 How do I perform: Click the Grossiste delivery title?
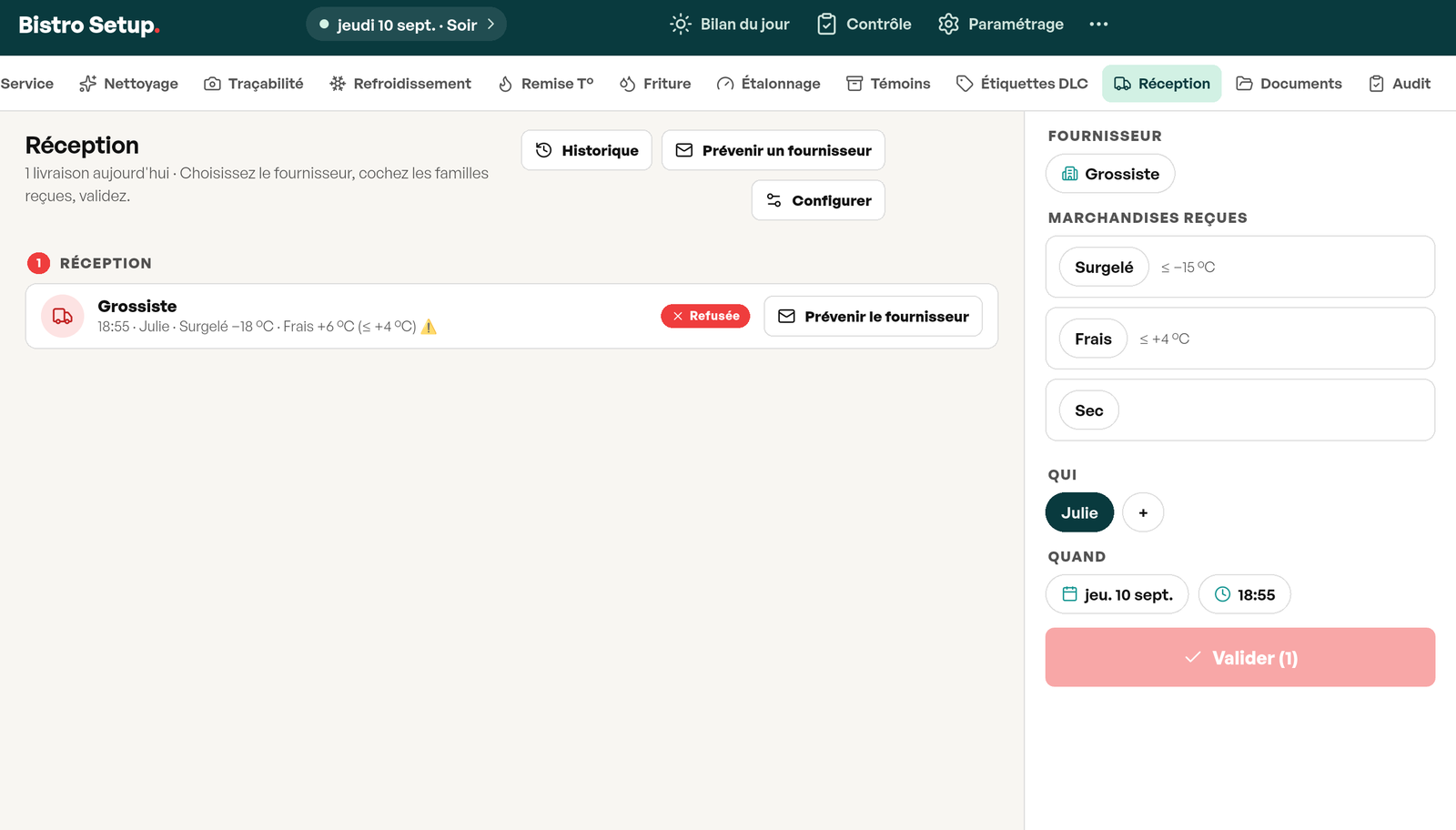pos(137,307)
